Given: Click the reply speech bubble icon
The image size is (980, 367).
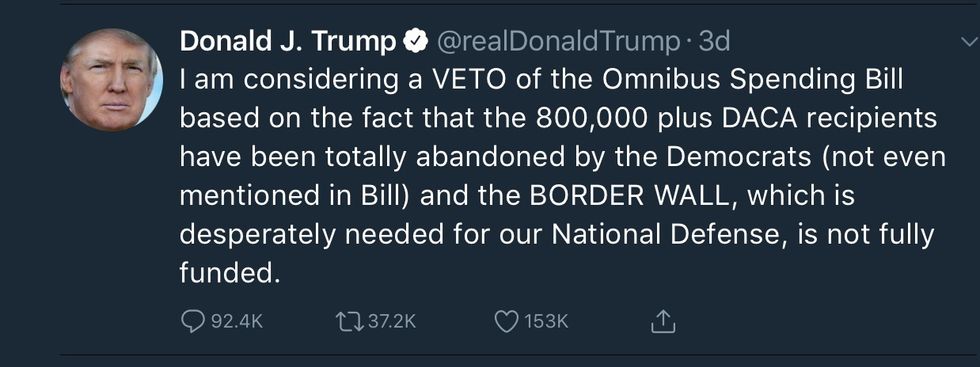Looking at the screenshot, I should (x=192, y=322).
